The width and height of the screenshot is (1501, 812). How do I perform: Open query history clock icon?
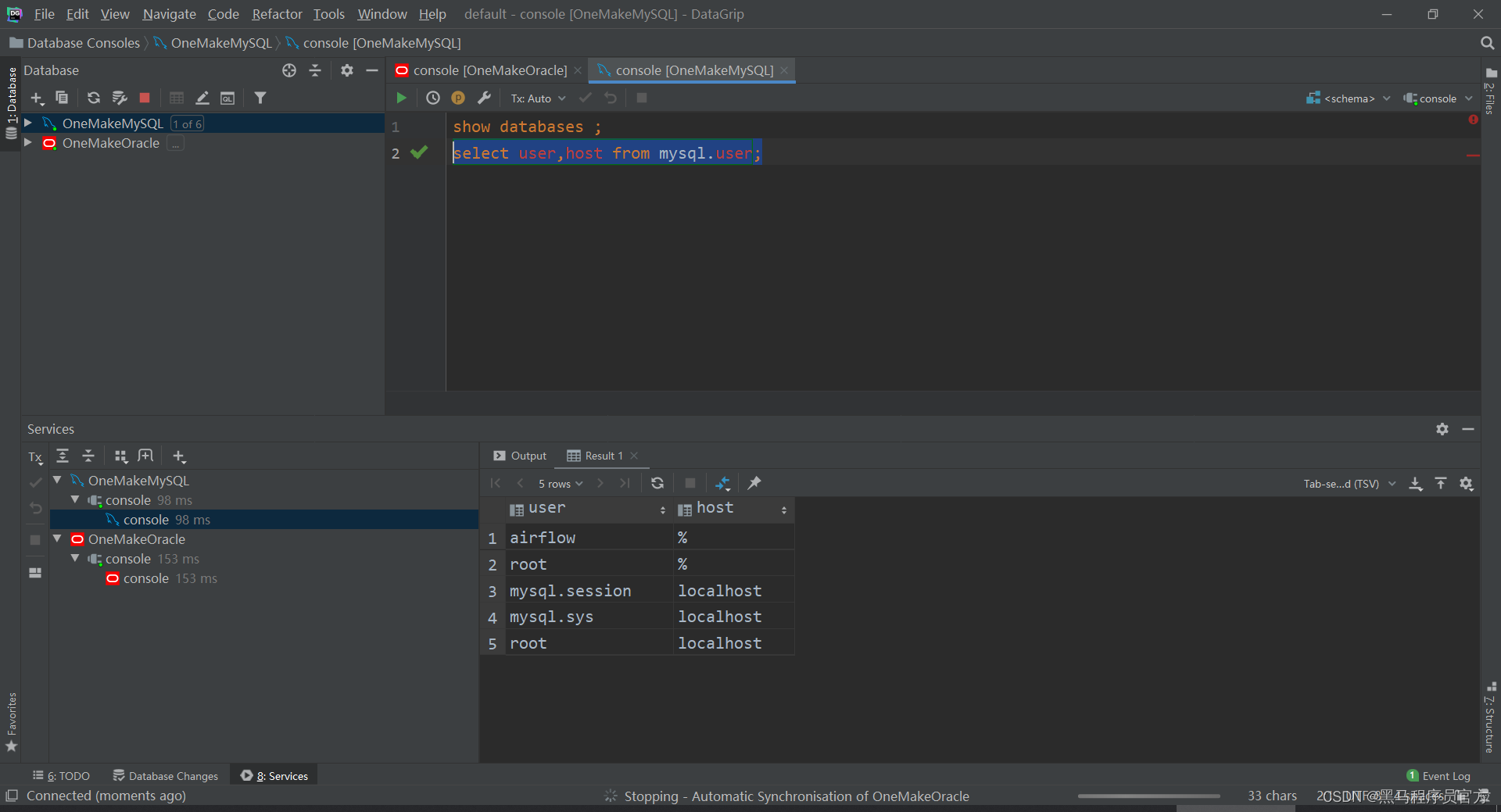pos(433,98)
